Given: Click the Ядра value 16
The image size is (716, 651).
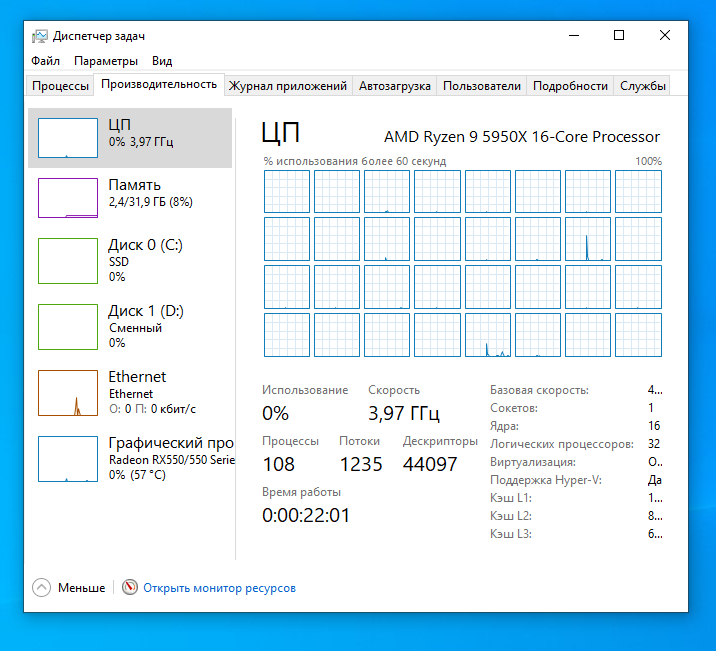Looking at the screenshot, I should [x=654, y=426].
